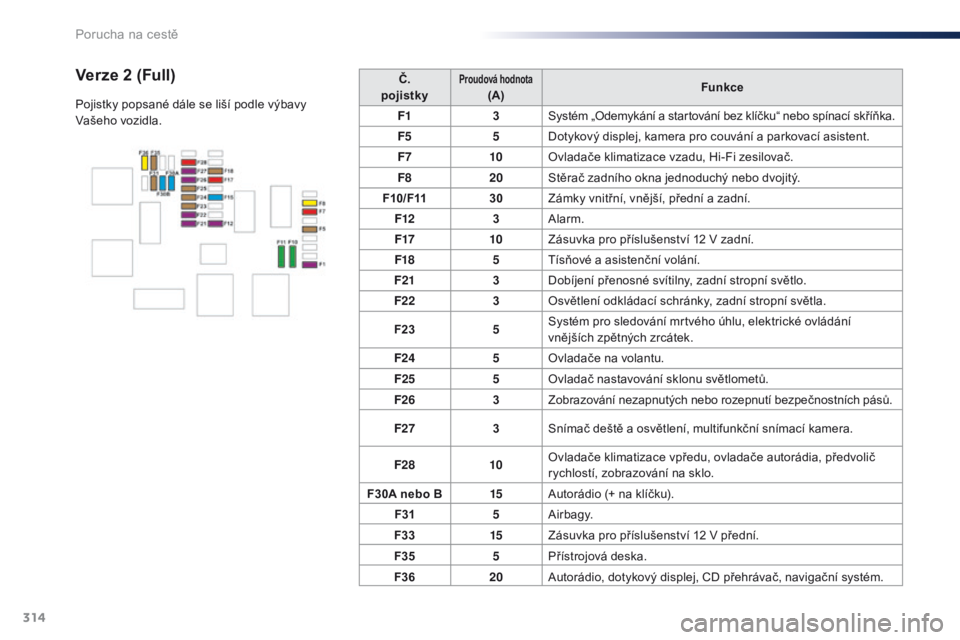Click the purple F1 fuse in diagram
This screenshot has width=960, height=640.
pyautogui.click(x=310, y=265)
